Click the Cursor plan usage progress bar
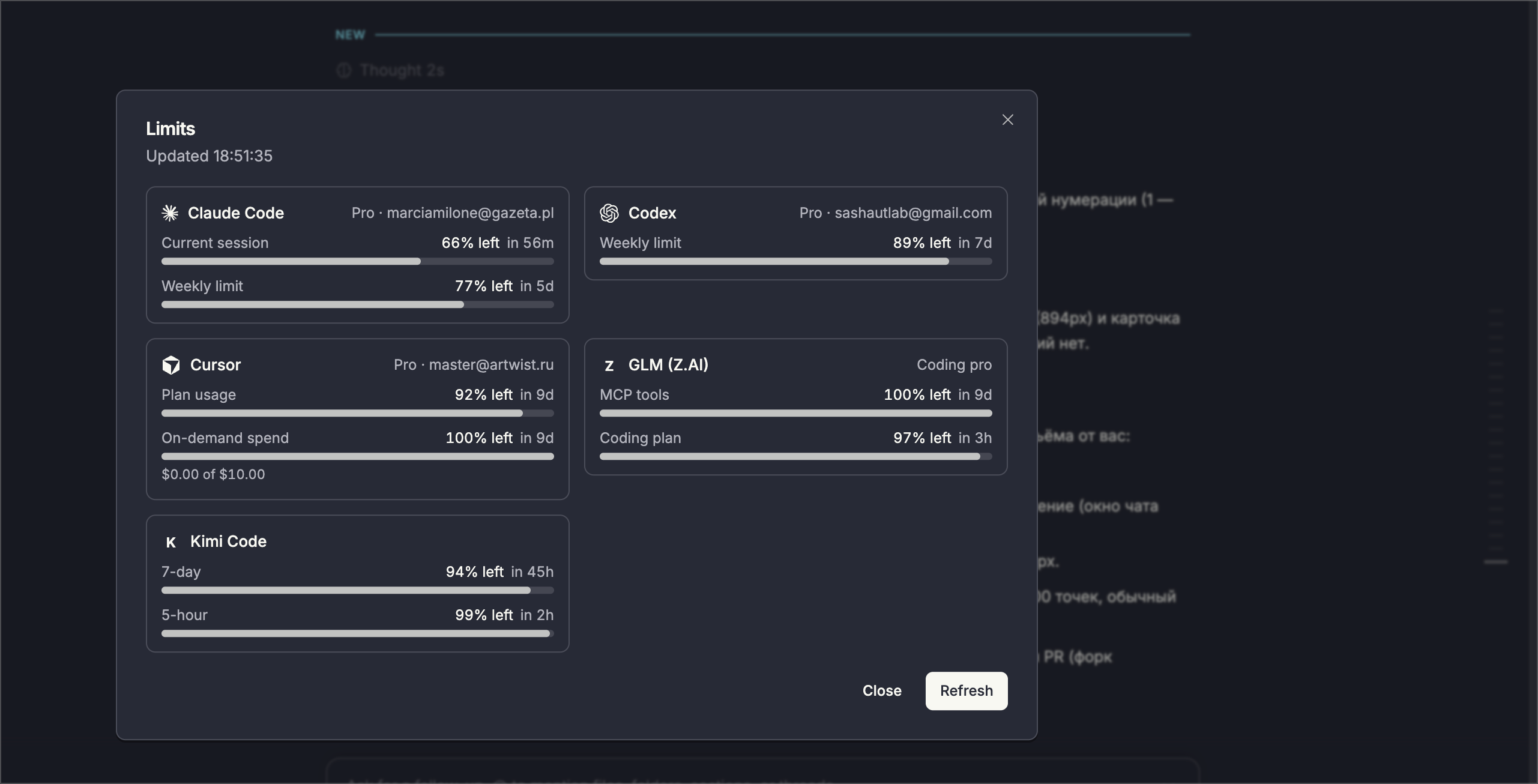Image resolution: width=1538 pixels, height=784 pixels. click(x=358, y=413)
